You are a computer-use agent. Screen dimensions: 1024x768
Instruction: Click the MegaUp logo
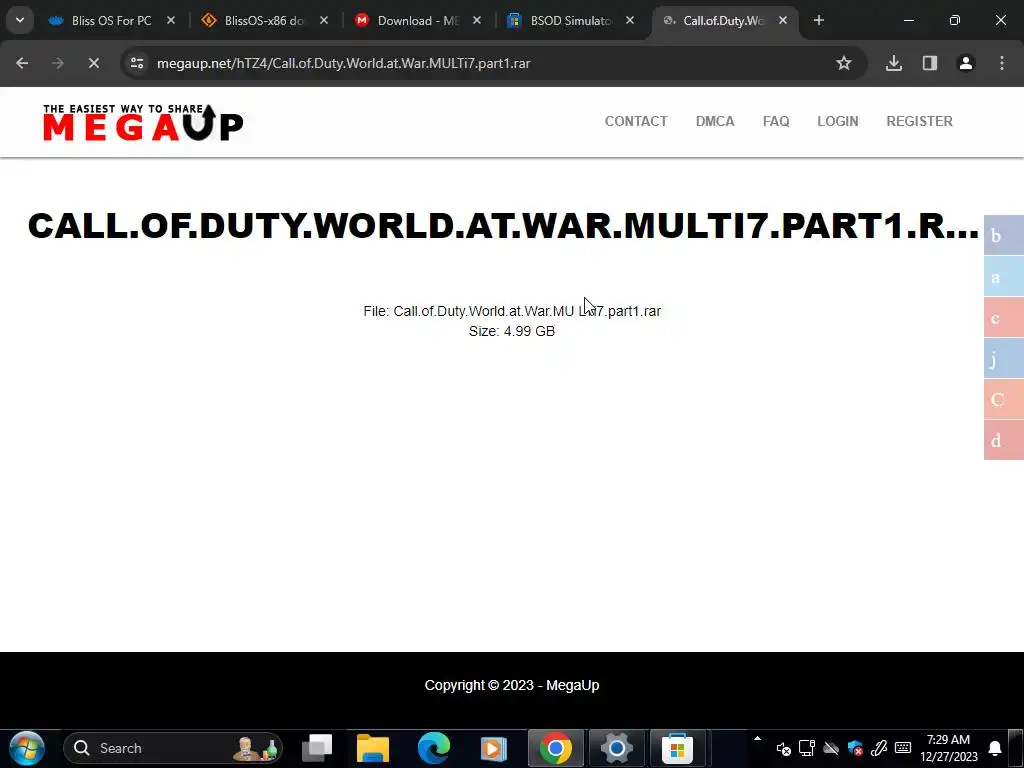143,122
